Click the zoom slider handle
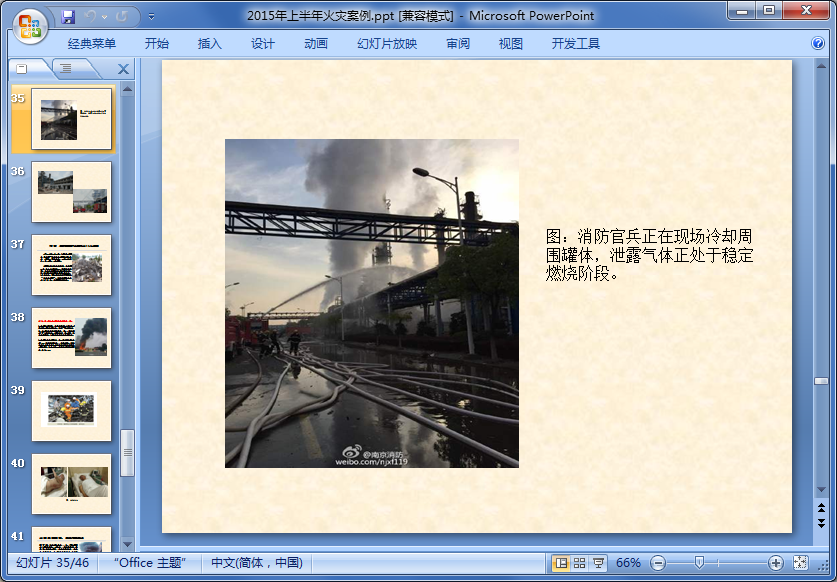Viewport: 837px width, 582px height. coord(699,562)
